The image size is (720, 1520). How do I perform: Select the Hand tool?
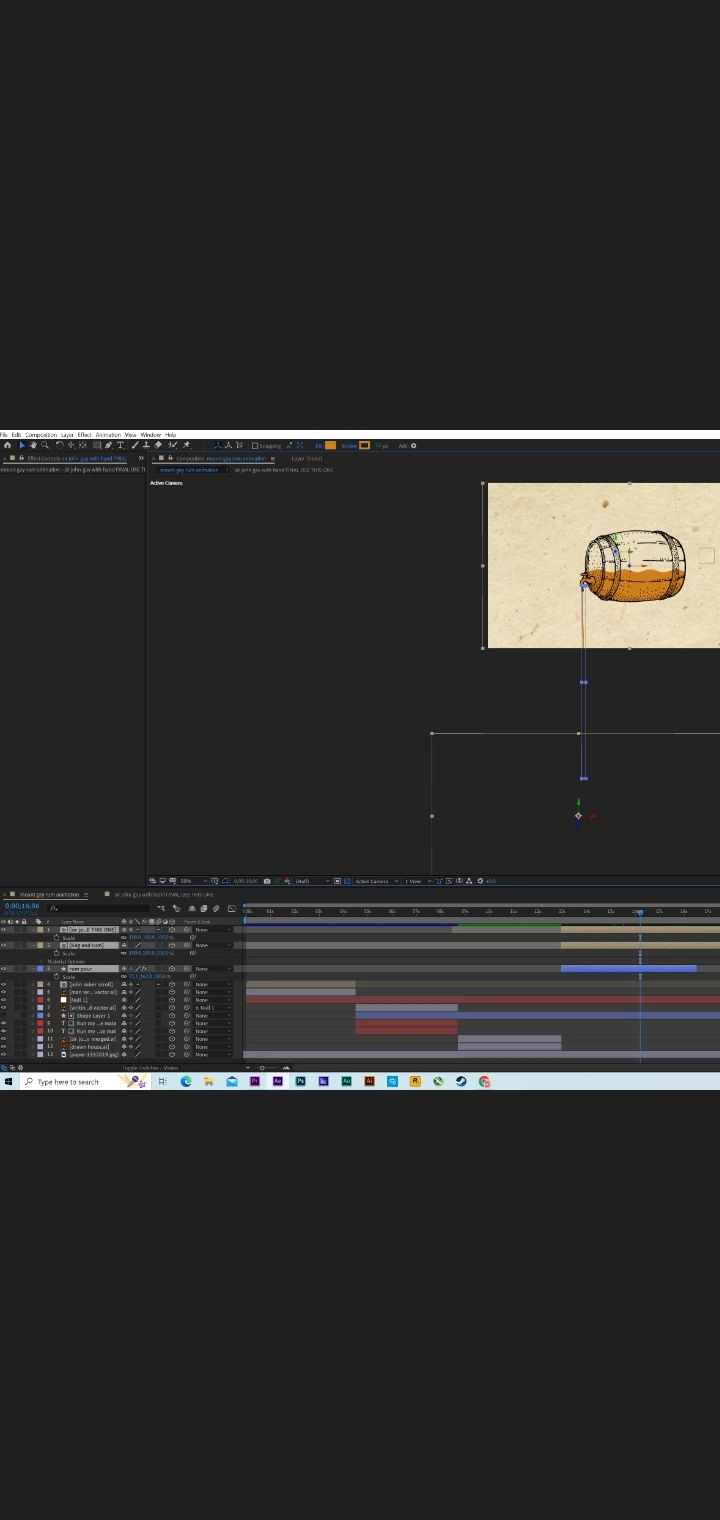point(33,445)
